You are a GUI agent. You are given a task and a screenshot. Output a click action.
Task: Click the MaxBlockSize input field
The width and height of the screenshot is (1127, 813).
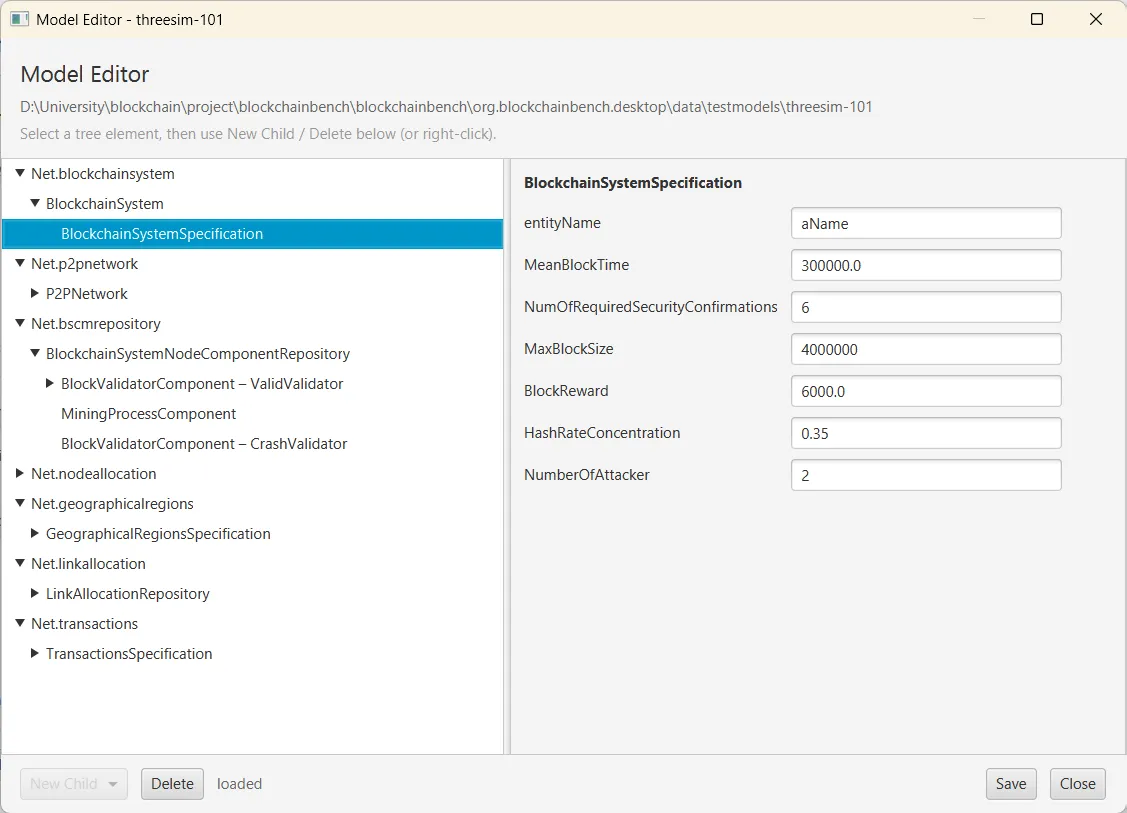tap(926, 349)
